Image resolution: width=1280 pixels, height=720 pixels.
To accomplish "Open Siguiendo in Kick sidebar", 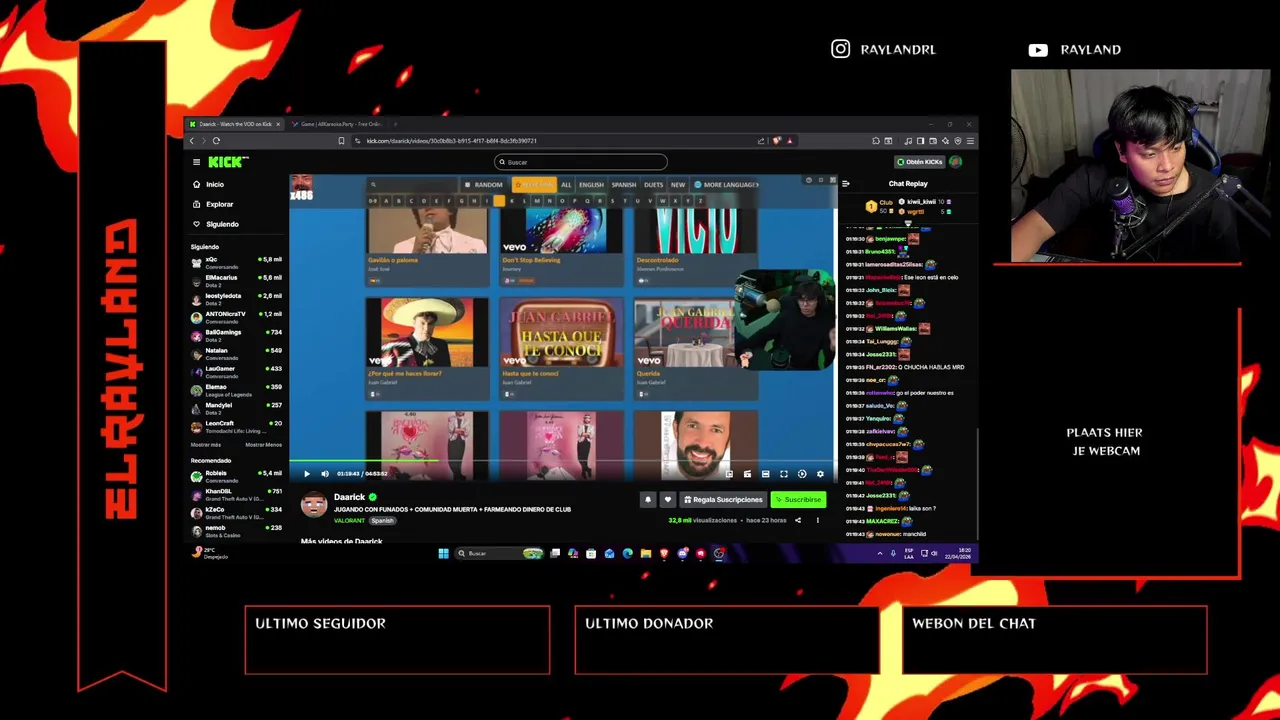I will [x=216, y=224].
